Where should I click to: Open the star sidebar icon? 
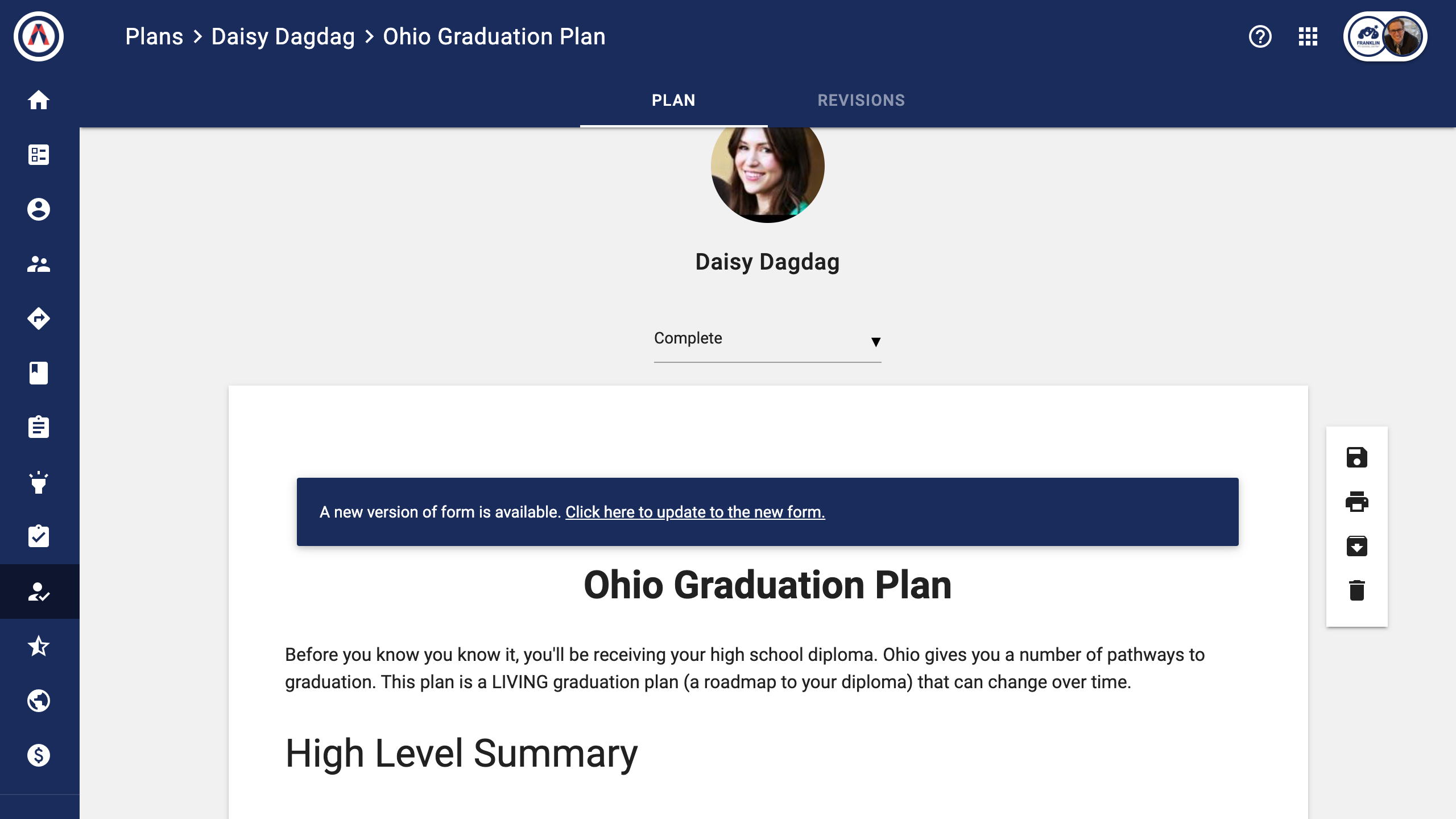[39, 646]
